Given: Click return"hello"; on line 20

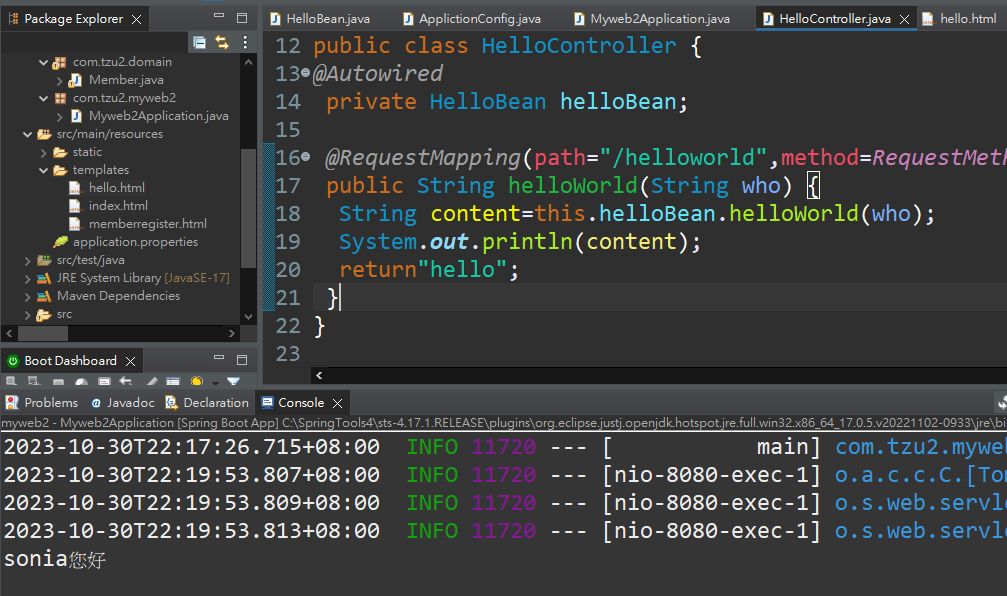Looking at the screenshot, I should coord(428,269).
